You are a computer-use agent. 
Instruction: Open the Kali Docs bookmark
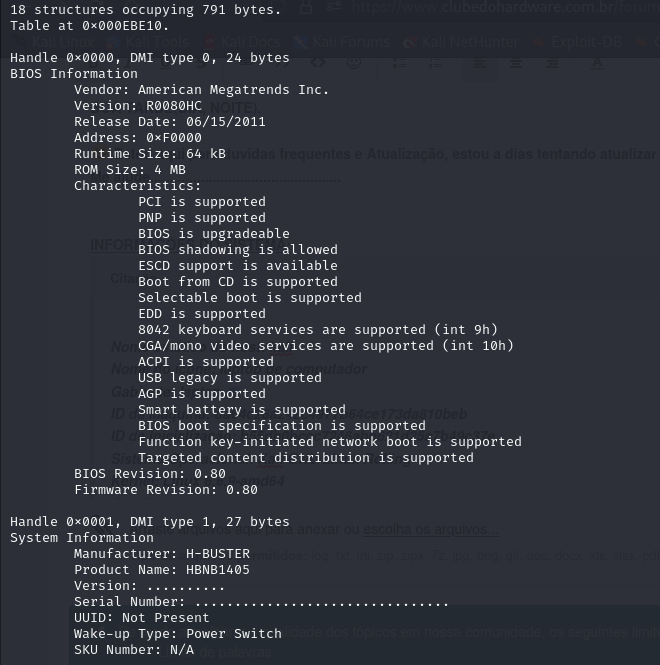point(242,42)
